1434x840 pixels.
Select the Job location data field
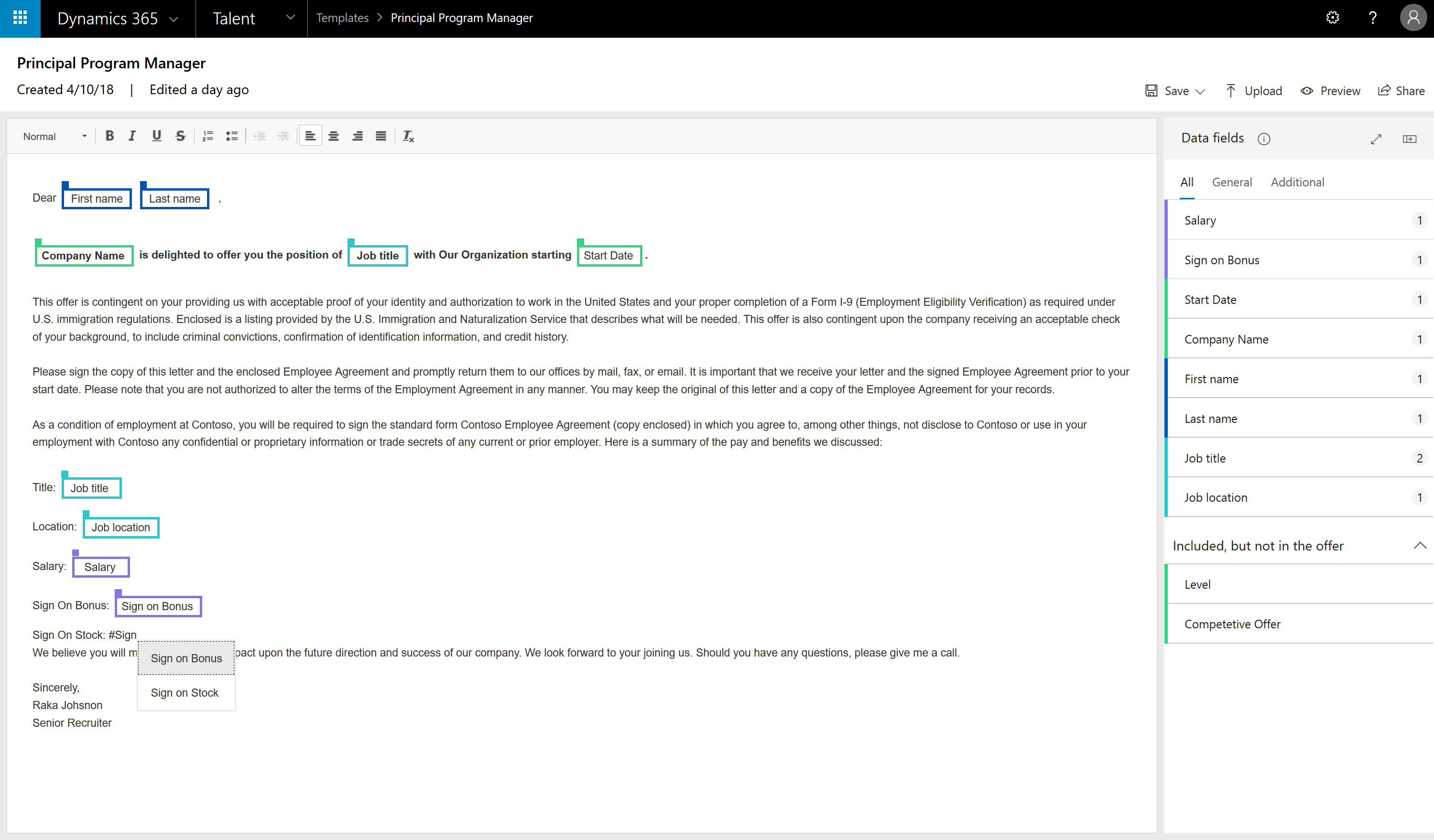1216,497
